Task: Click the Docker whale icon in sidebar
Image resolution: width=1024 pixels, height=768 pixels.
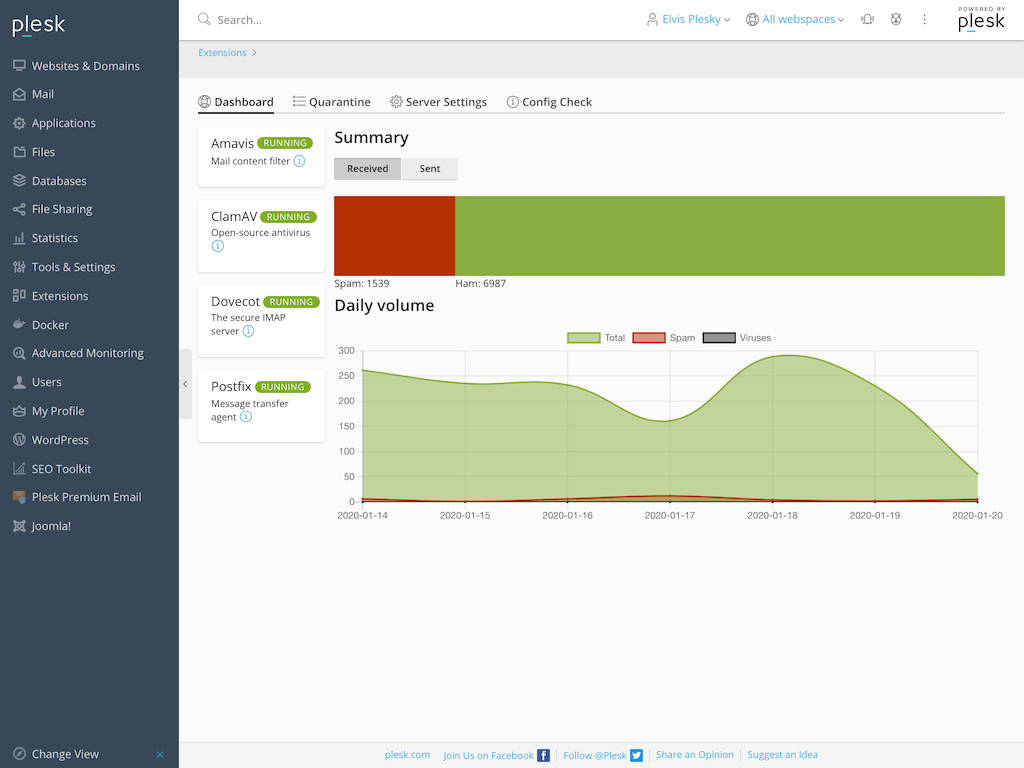Action: coord(19,325)
